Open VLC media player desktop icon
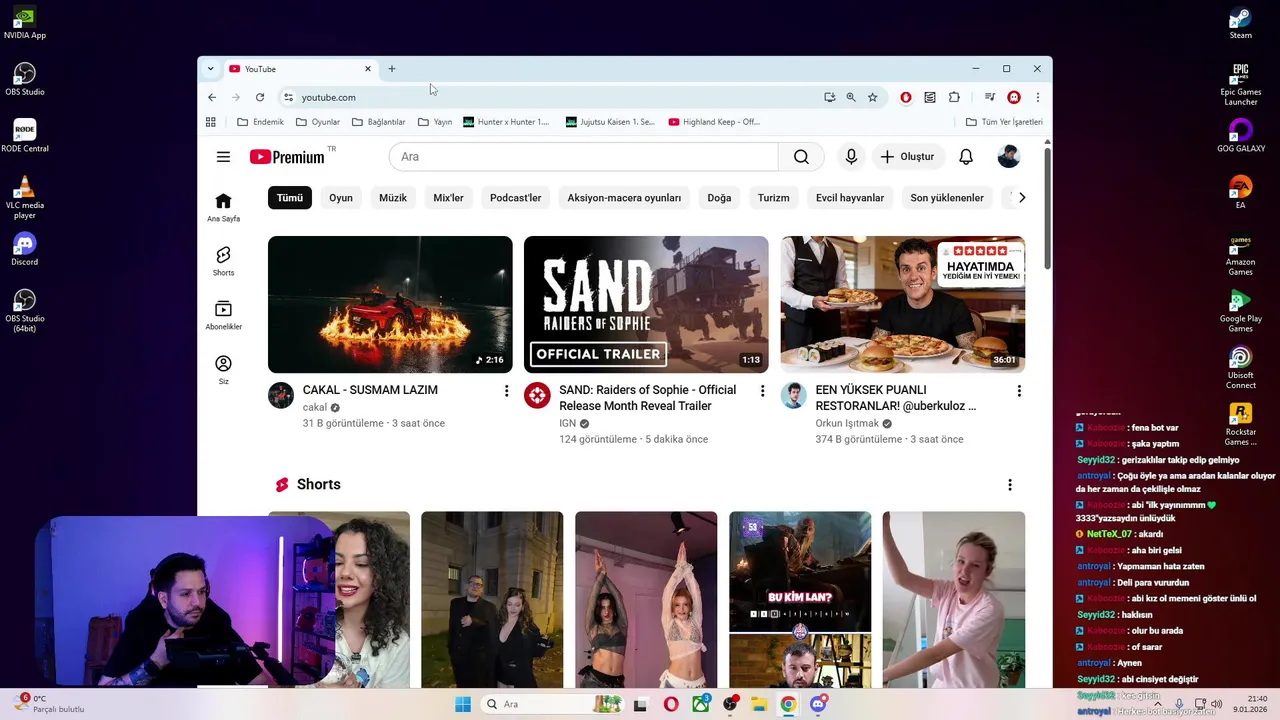Screen dimensions: 1280x720 25,196
